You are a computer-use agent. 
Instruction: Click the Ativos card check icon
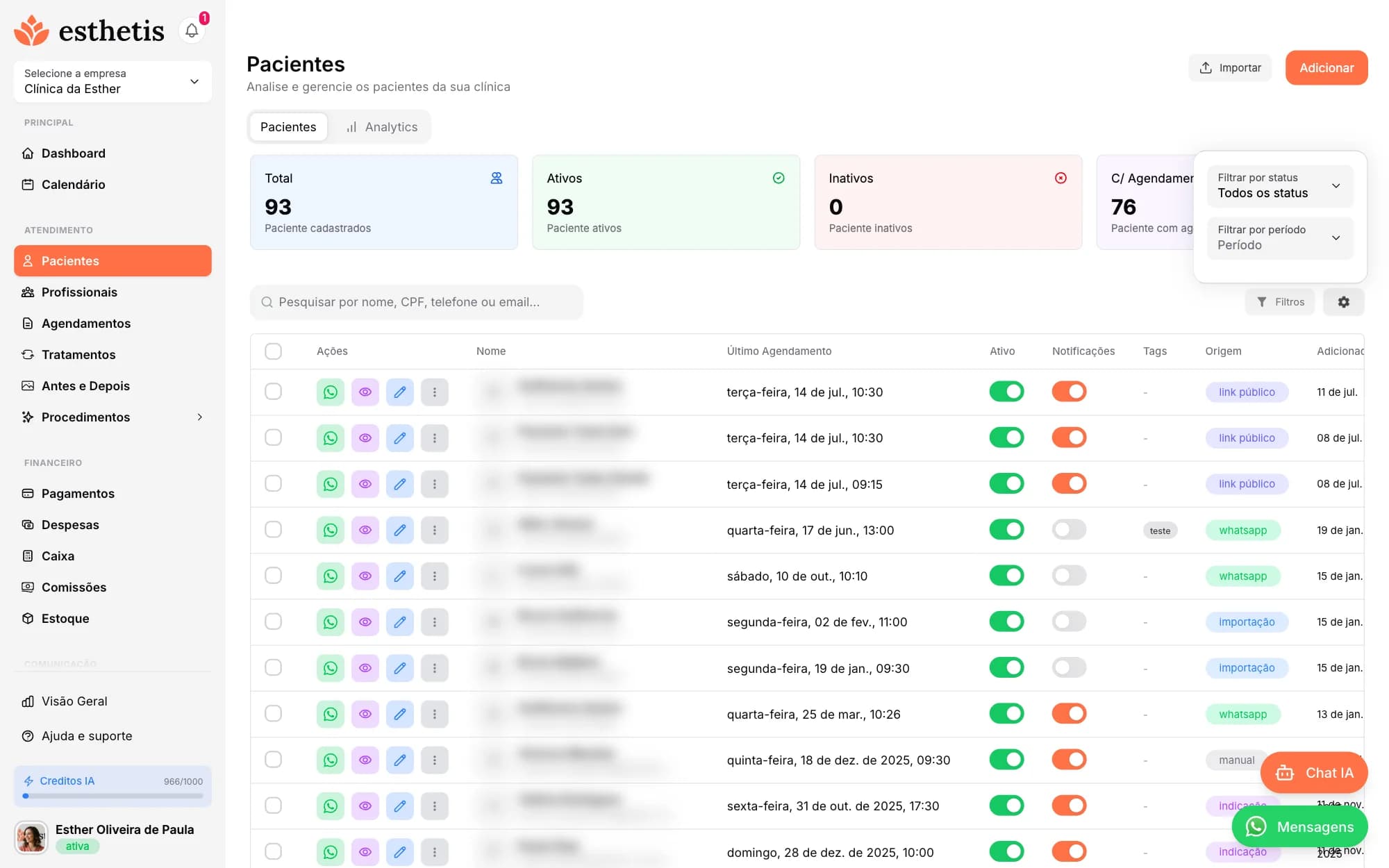[779, 178]
